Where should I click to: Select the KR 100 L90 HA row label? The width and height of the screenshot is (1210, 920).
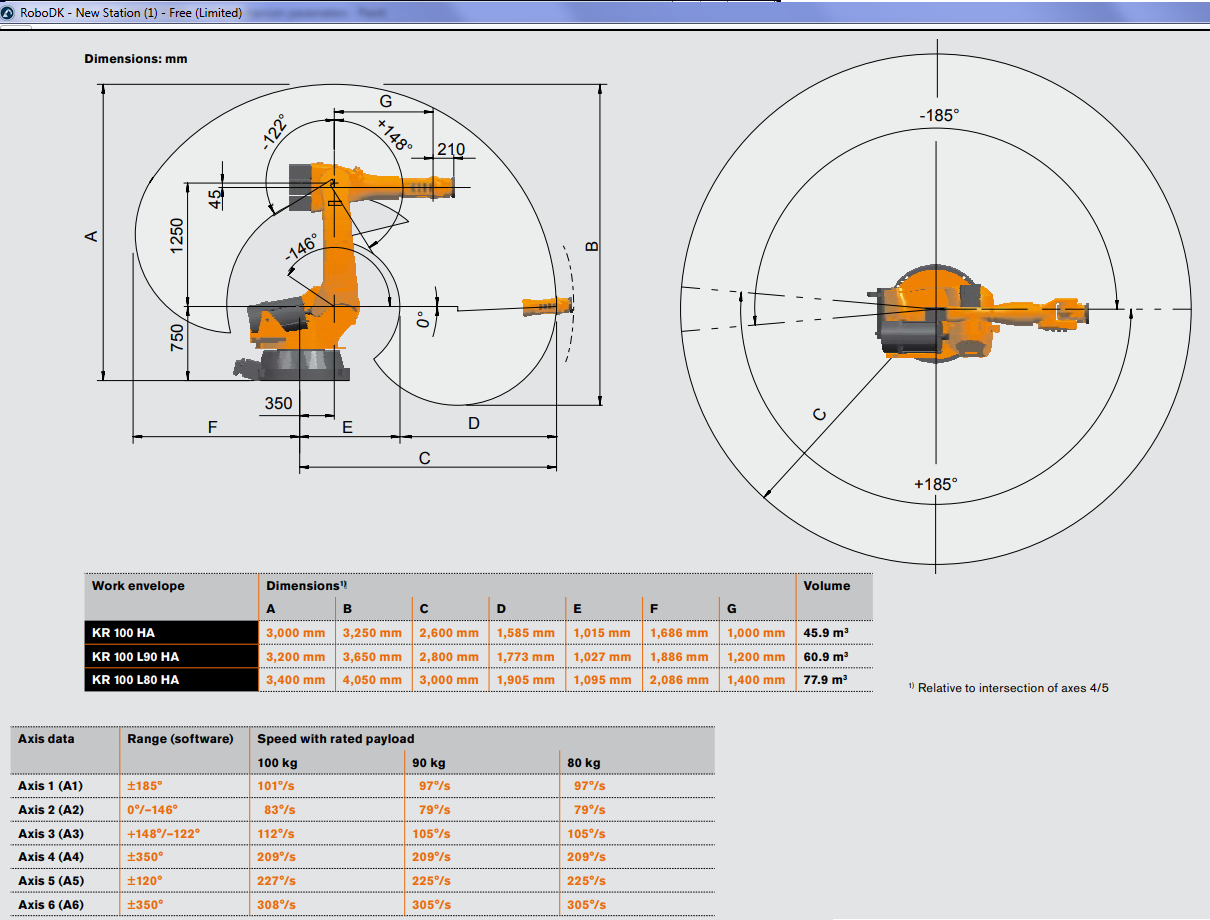click(x=135, y=657)
